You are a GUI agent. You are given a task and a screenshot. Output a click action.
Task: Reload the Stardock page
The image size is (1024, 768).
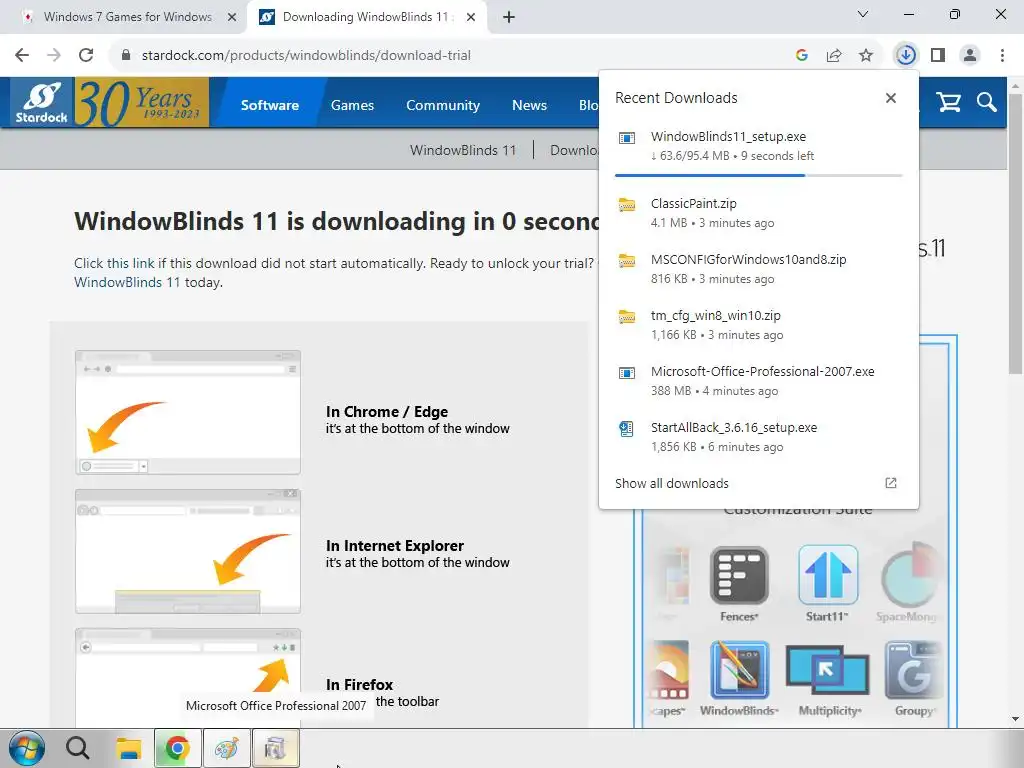pyautogui.click(x=86, y=55)
